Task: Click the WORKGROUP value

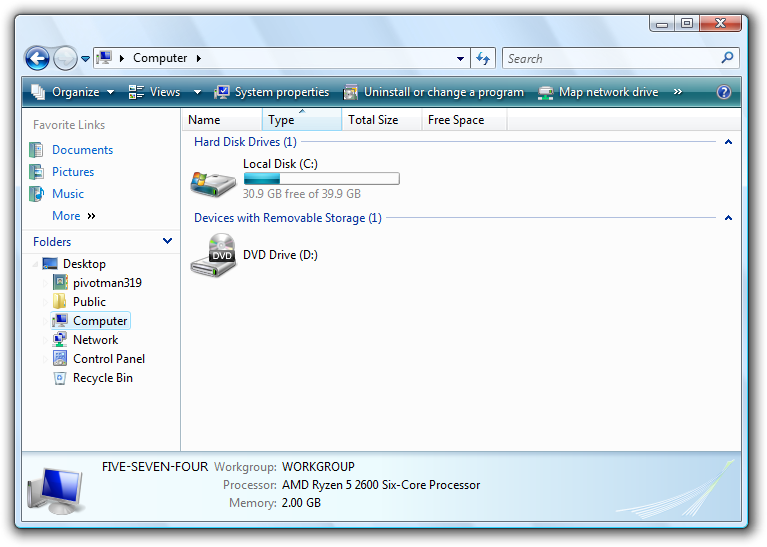Action: pos(318,467)
